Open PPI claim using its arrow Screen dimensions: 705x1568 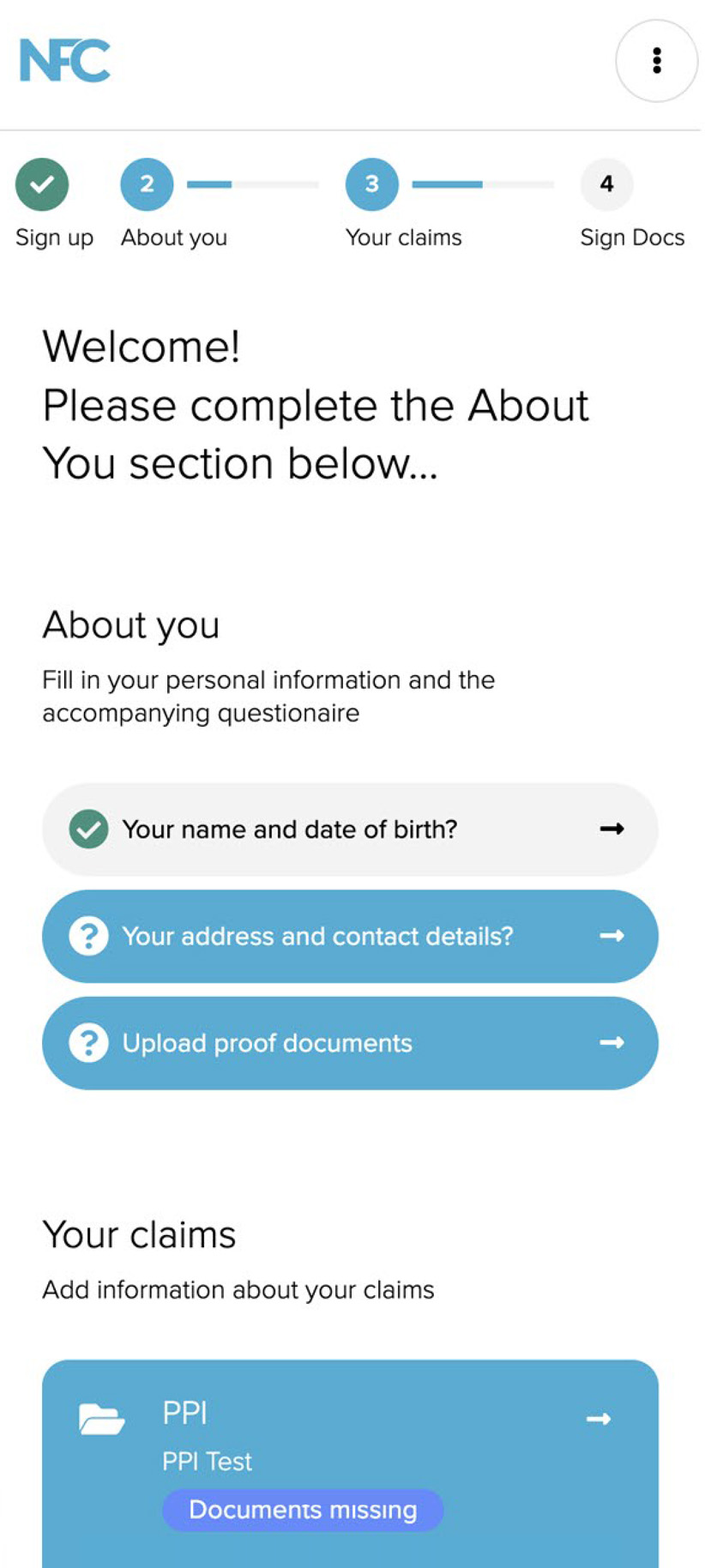[599, 1419]
